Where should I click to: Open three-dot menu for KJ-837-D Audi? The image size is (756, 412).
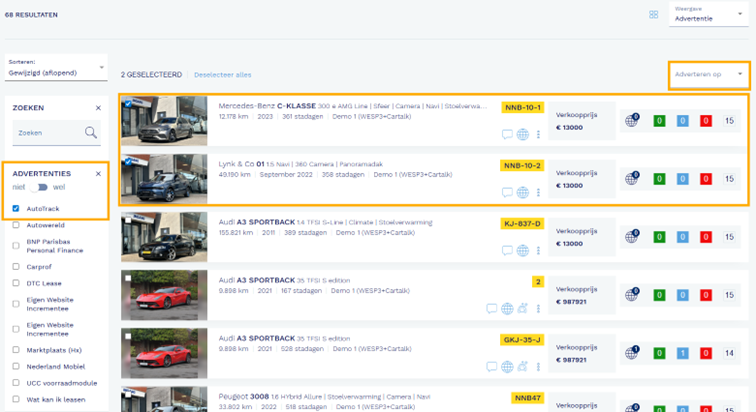point(538,251)
